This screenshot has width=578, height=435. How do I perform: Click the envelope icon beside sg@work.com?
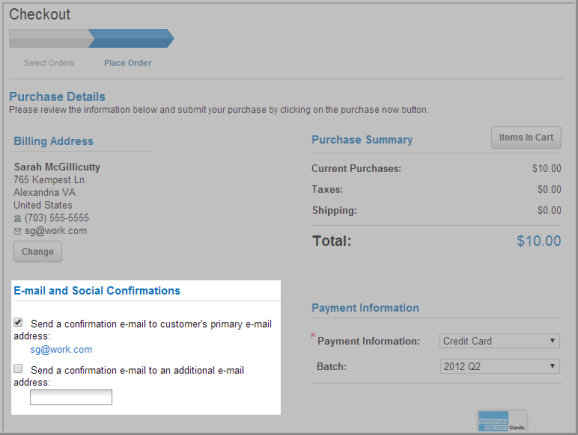click(x=17, y=232)
